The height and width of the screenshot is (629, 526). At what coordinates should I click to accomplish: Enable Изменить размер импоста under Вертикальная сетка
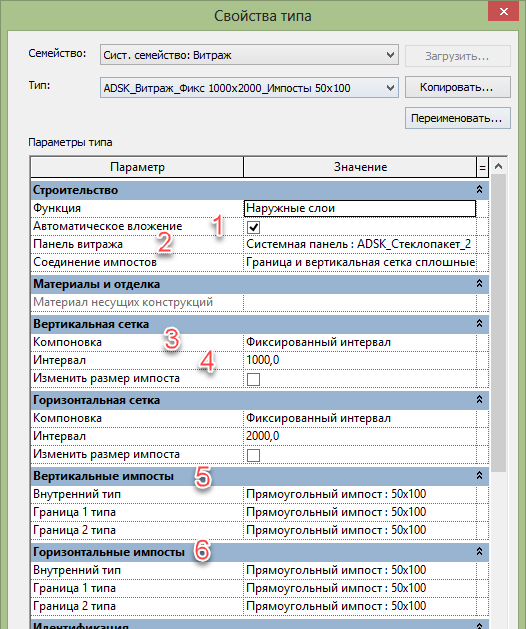click(x=253, y=379)
